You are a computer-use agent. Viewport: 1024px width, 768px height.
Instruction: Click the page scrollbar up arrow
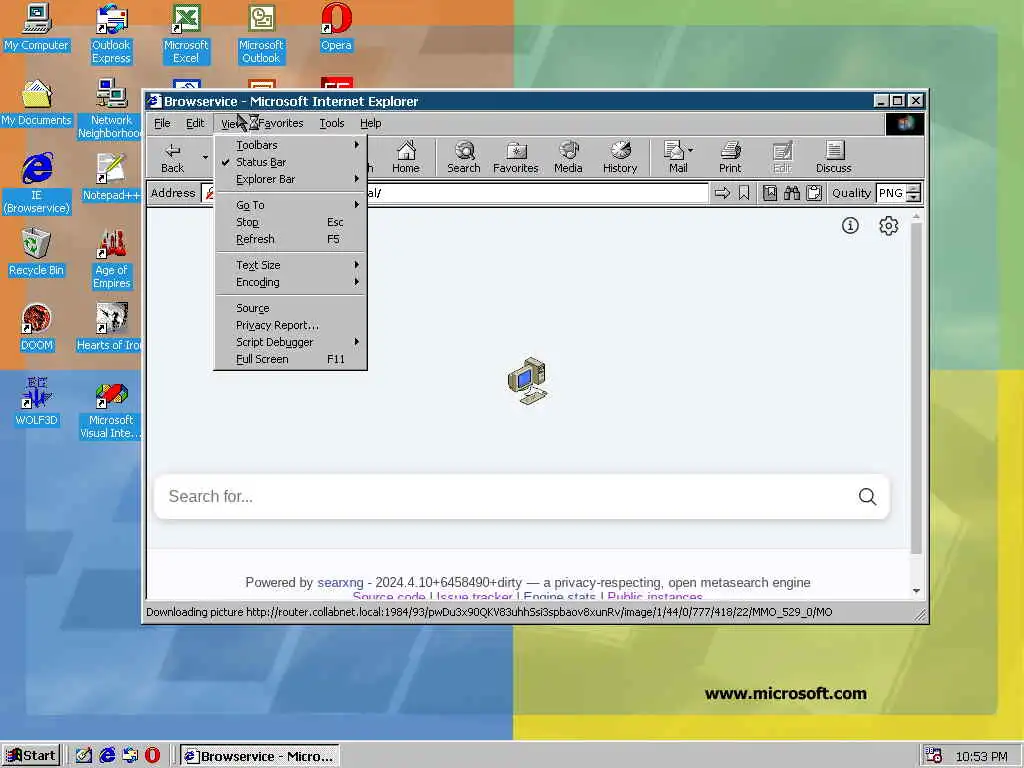[916, 216]
